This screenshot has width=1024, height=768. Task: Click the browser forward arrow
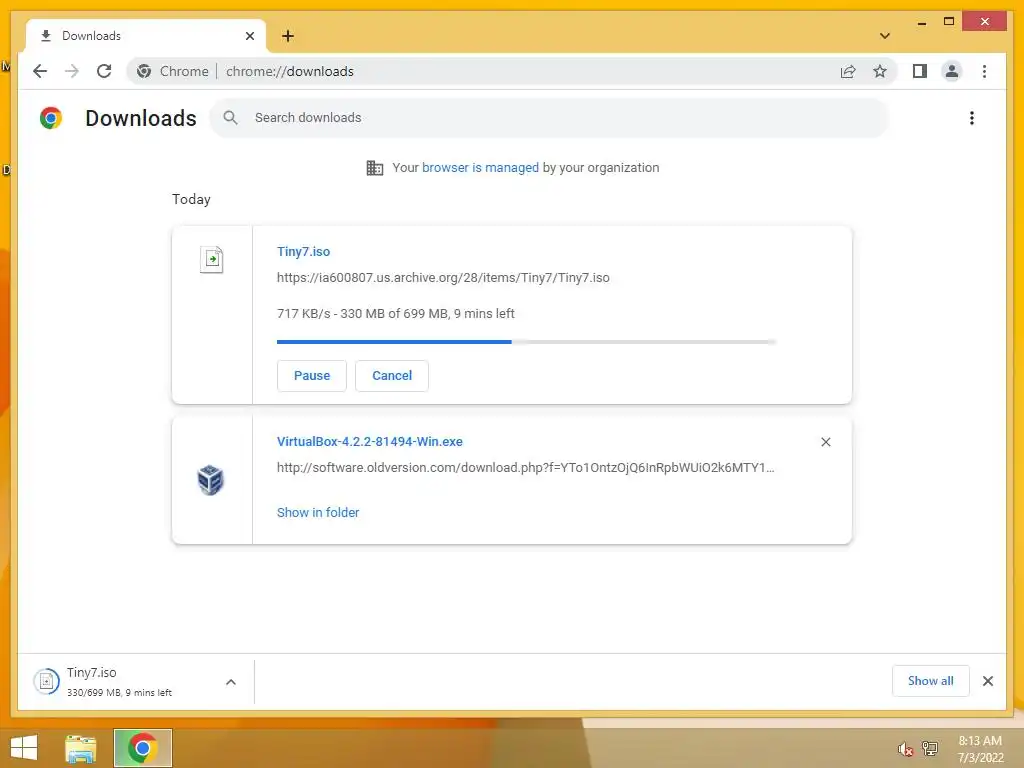[72, 71]
